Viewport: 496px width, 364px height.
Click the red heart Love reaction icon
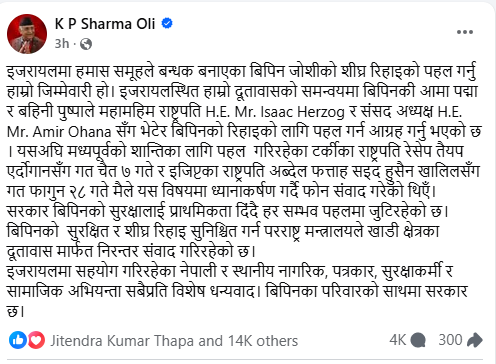coord(36,340)
